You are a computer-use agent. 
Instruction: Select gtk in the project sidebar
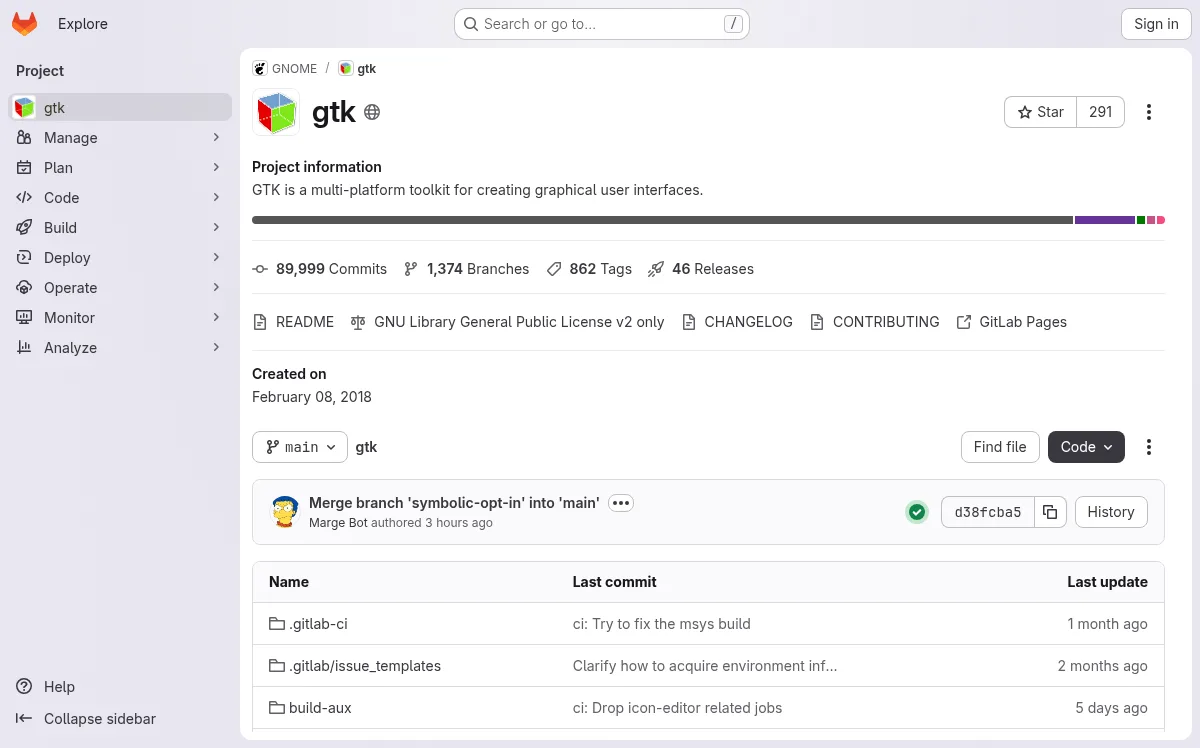coord(120,108)
